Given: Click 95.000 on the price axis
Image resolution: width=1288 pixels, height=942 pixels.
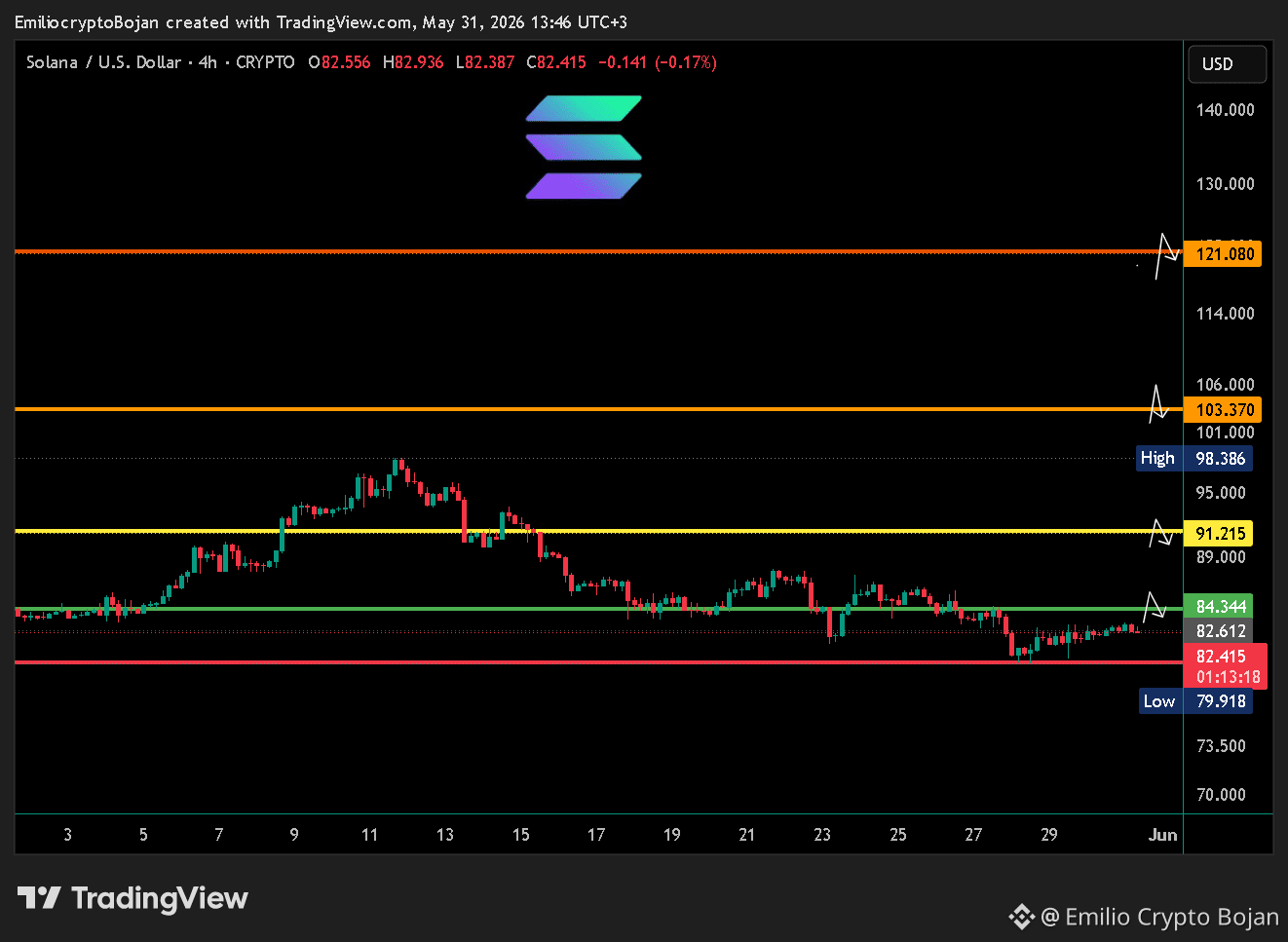Looking at the screenshot, I should click(x=1221, y=493).
